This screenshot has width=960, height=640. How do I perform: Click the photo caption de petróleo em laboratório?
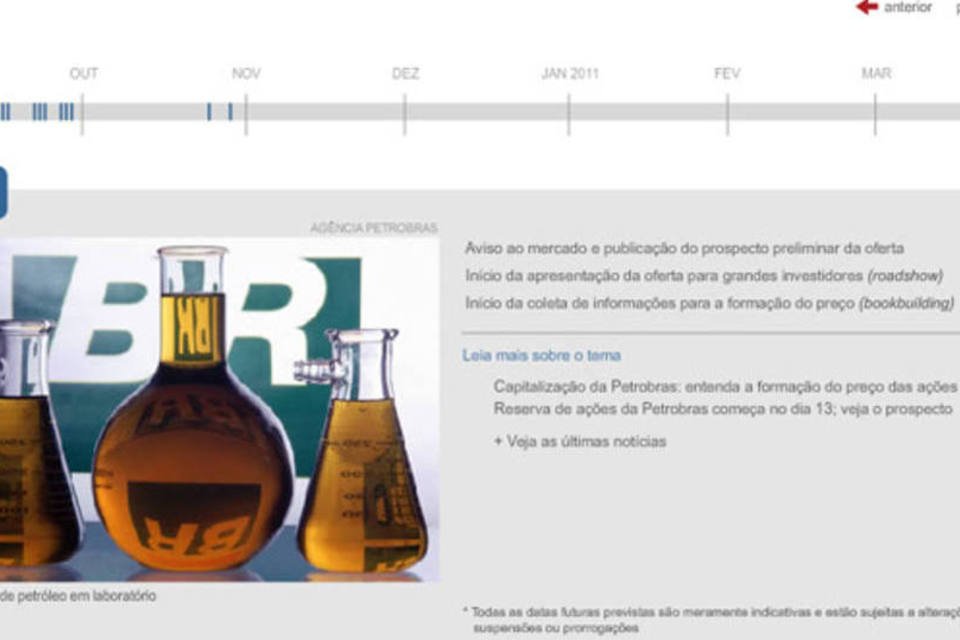(x=78, y=595)
